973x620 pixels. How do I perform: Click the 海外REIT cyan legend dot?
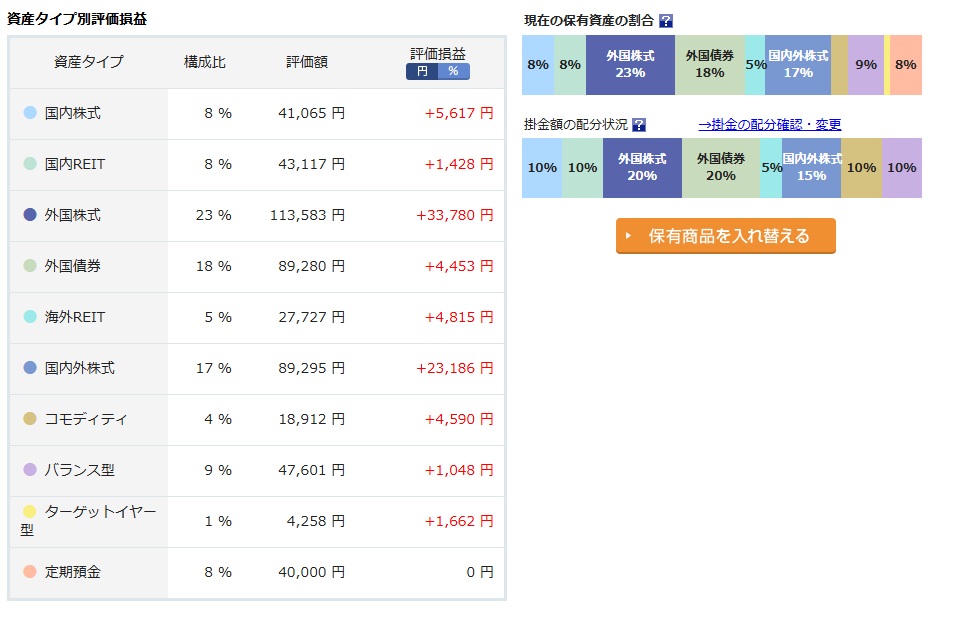pos(30,317)
